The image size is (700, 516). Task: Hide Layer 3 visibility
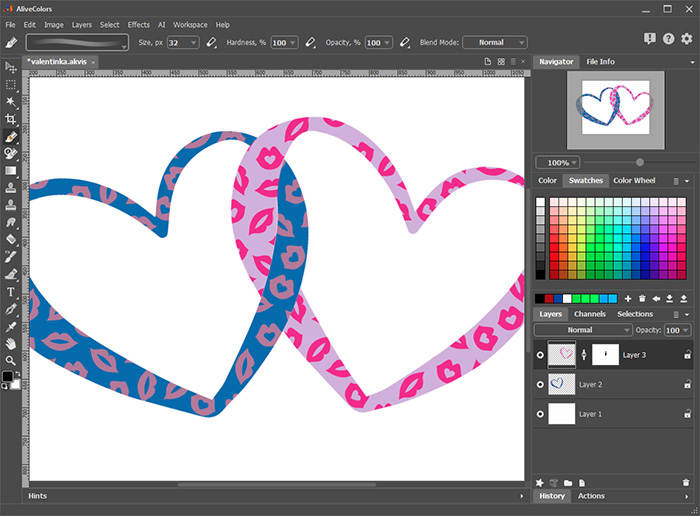coord(541,354)
